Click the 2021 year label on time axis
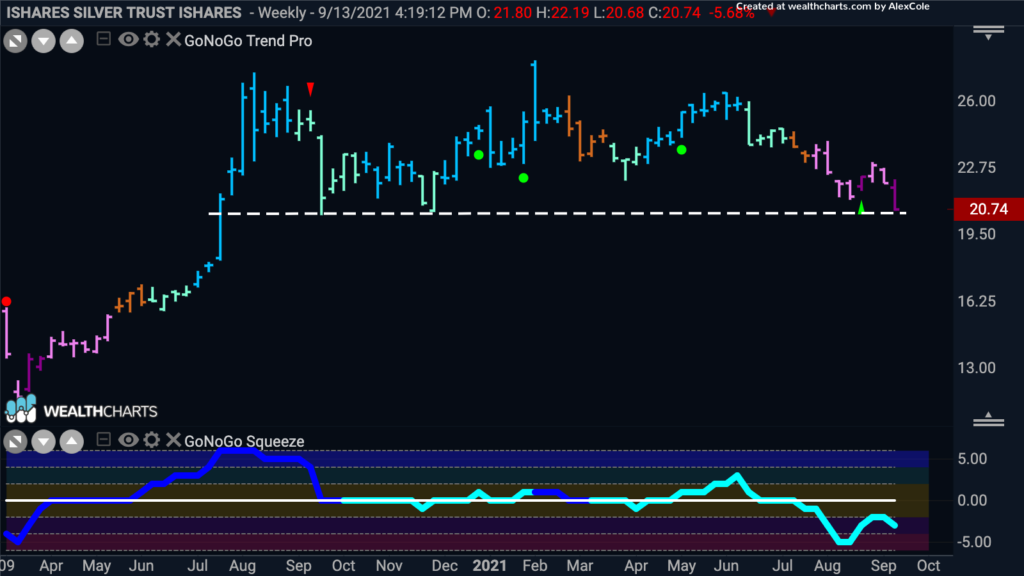This screenshot has width=1024, height=576. point(489,566)
